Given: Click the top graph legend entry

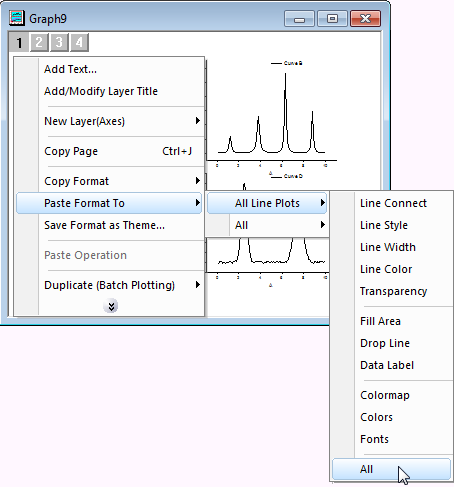Looking at the screenshot, I should pyautogui.click(x=287, y=63).
